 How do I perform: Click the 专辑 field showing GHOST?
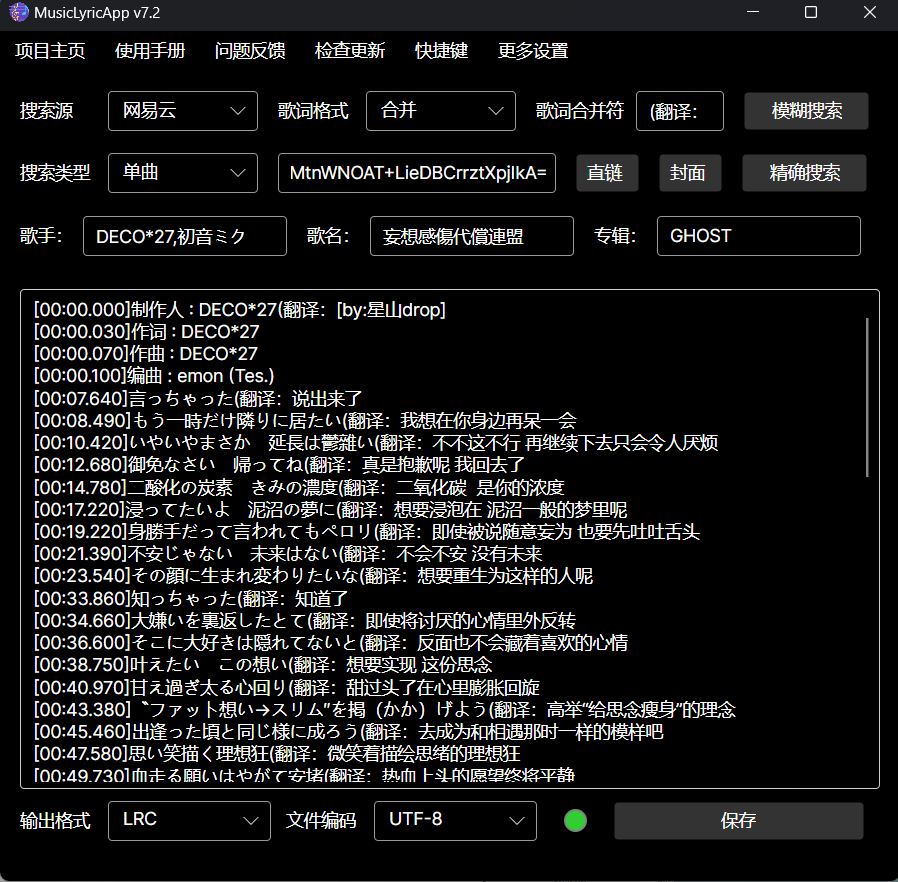tap(759, 236)
